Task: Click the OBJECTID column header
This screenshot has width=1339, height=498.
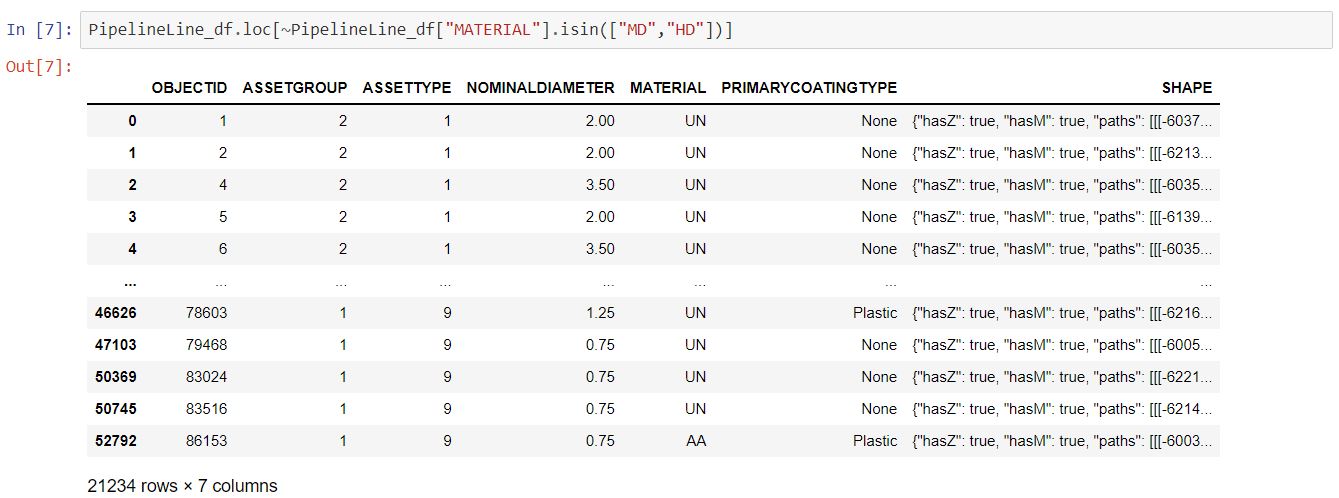Action: click(x=189, y=88)
